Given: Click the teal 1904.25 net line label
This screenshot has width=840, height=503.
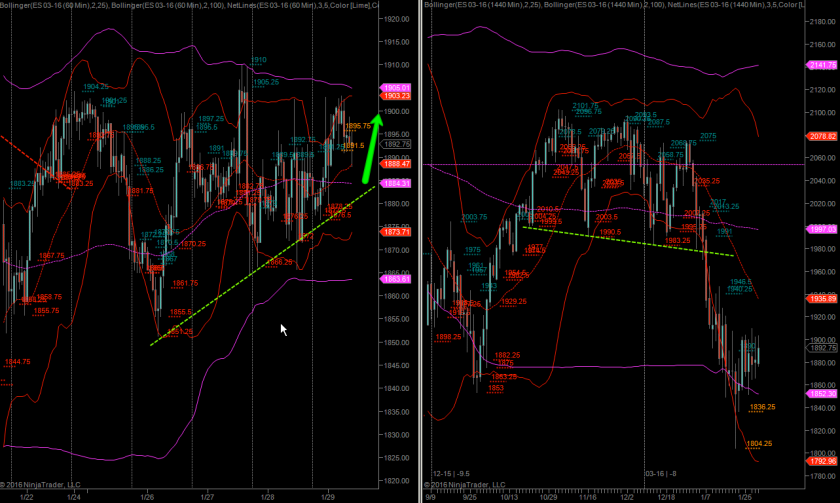Looking at the screenshot, I should [96, 86].
